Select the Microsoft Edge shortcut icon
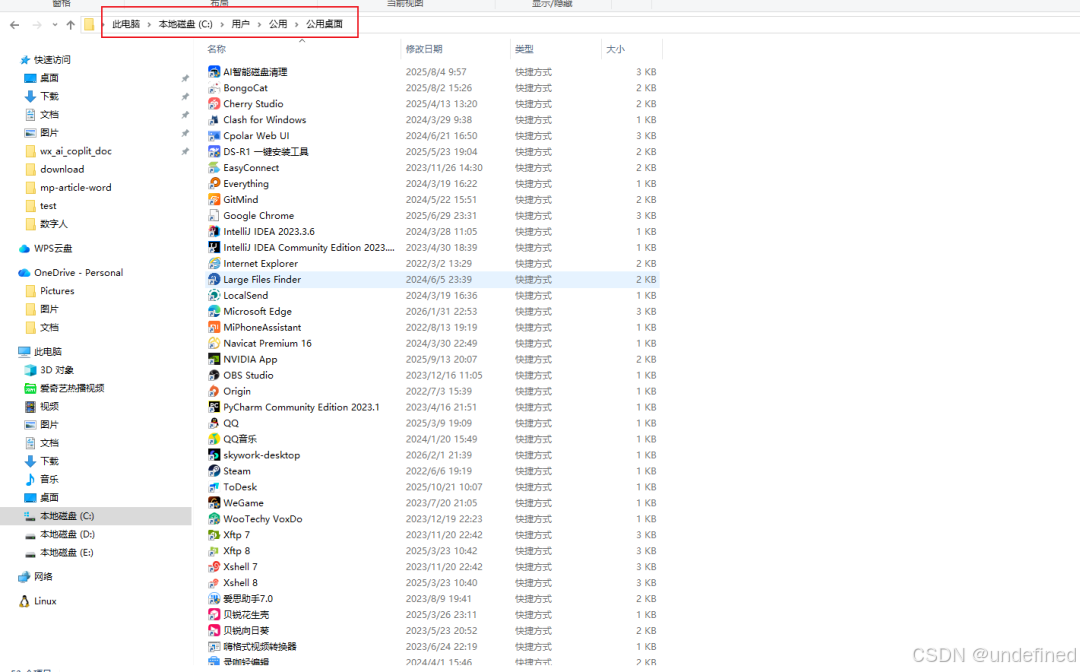Image resolution: width=1080 pixels, height=672 pixels. click(214, 311)
